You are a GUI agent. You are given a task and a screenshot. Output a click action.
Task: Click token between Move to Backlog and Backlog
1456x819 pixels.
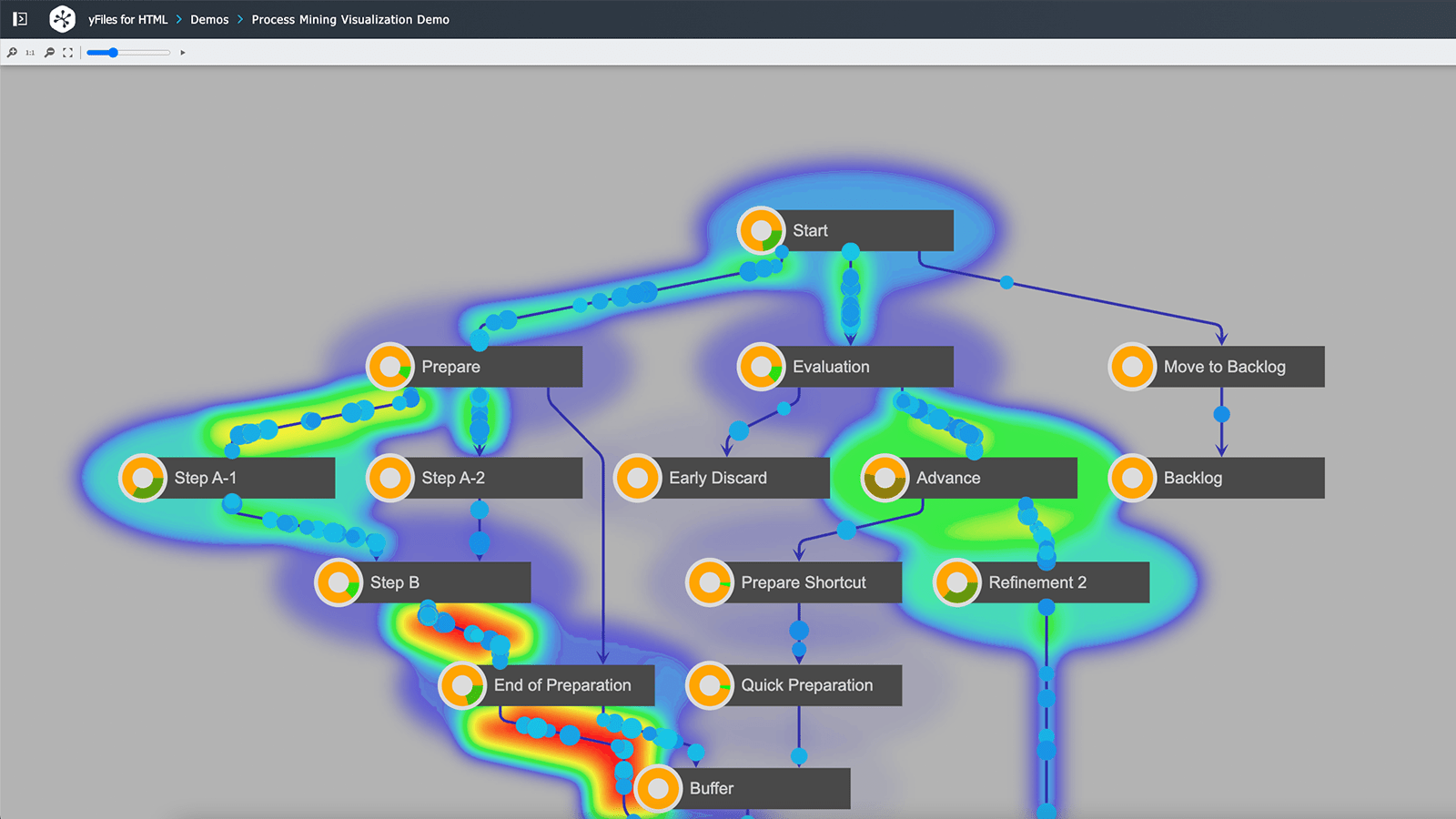1222,414
